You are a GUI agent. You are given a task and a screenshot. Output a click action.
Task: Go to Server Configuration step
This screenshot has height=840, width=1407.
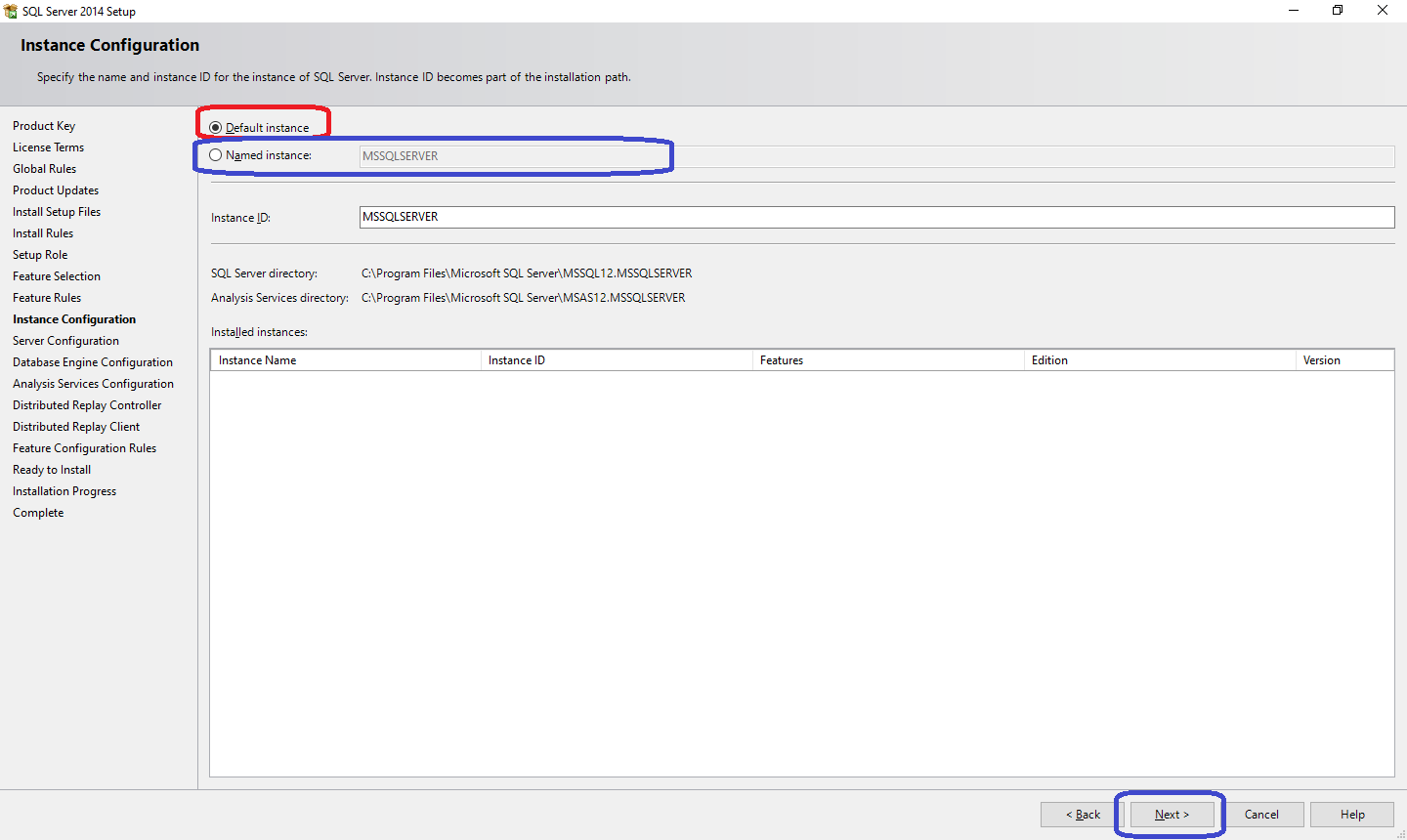pyautogui.click(x=65, y=341)
